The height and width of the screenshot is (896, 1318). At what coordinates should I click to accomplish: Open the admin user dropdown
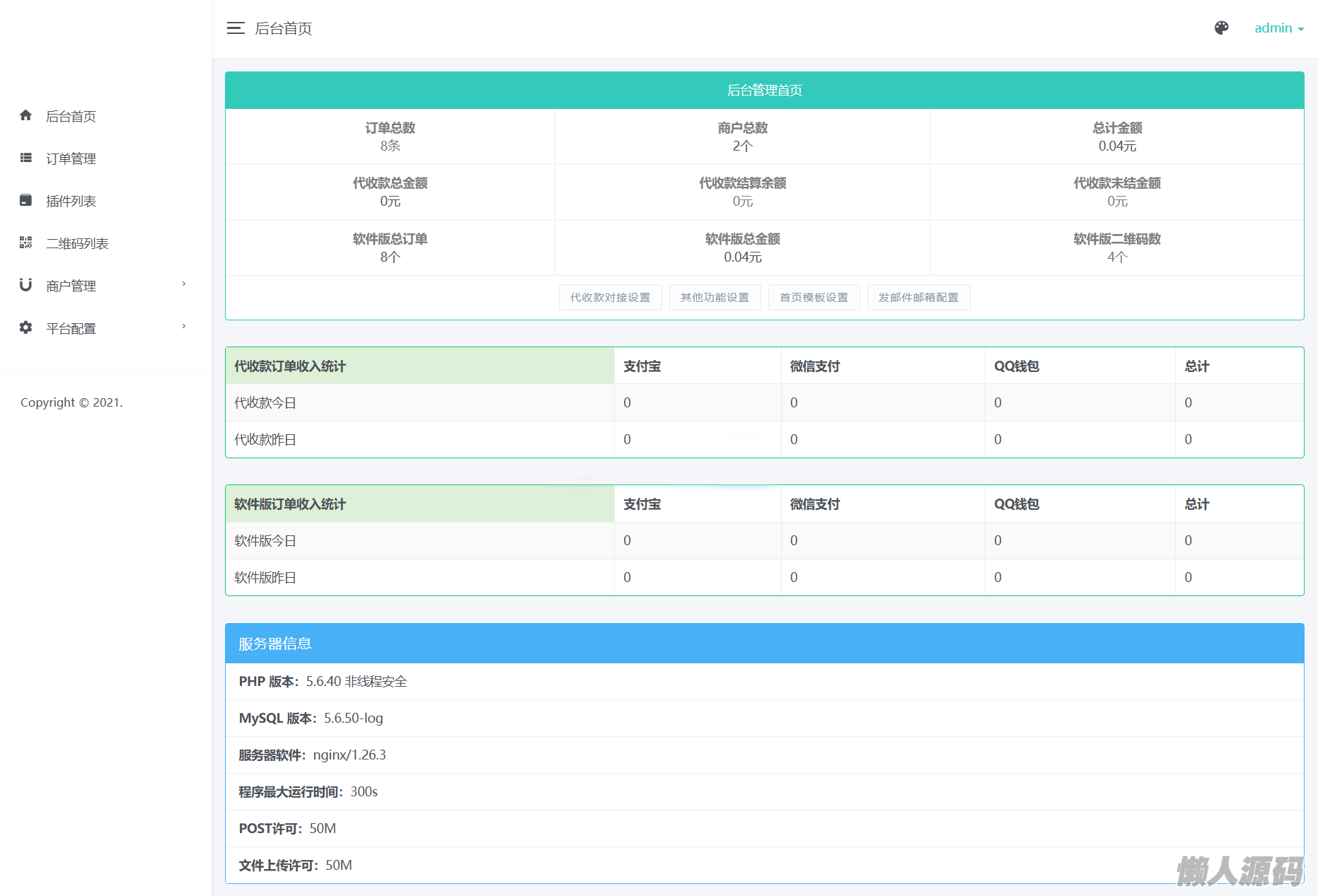click(1278, 28)
